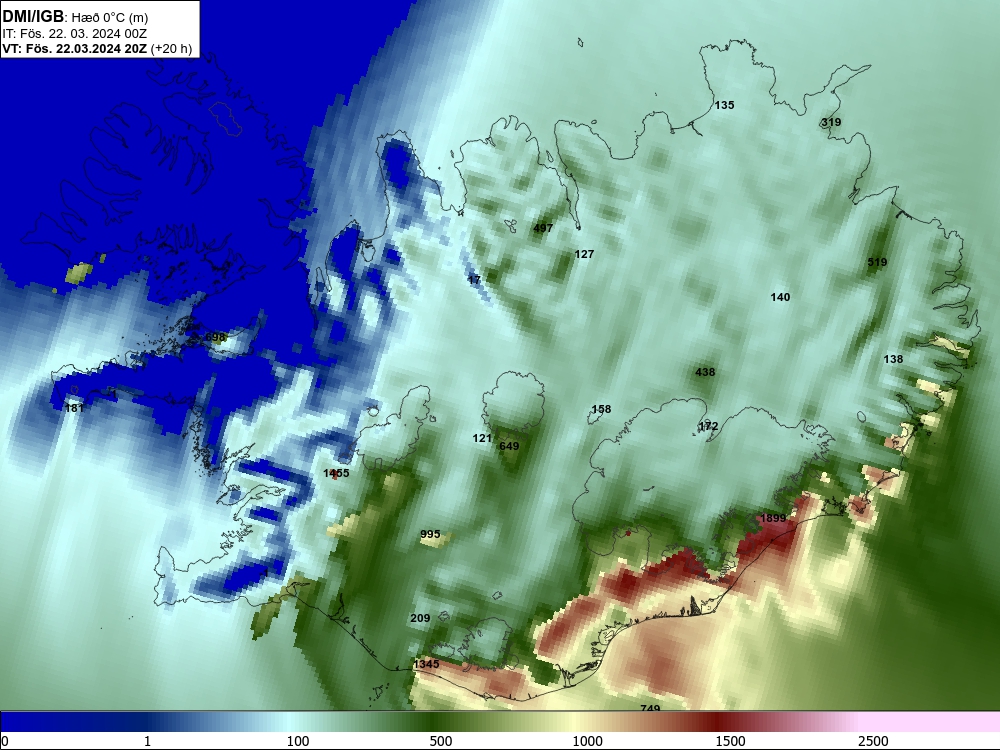Click the color scale label 2500

[873, 741]
